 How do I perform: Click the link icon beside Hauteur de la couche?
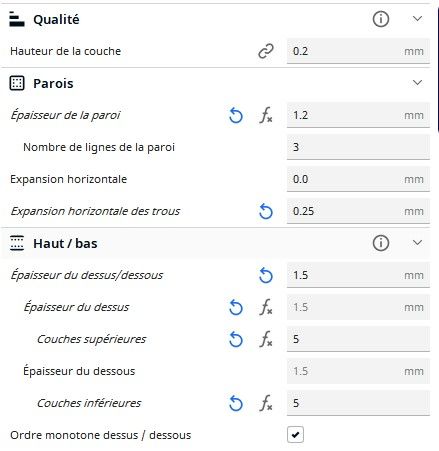266,51
